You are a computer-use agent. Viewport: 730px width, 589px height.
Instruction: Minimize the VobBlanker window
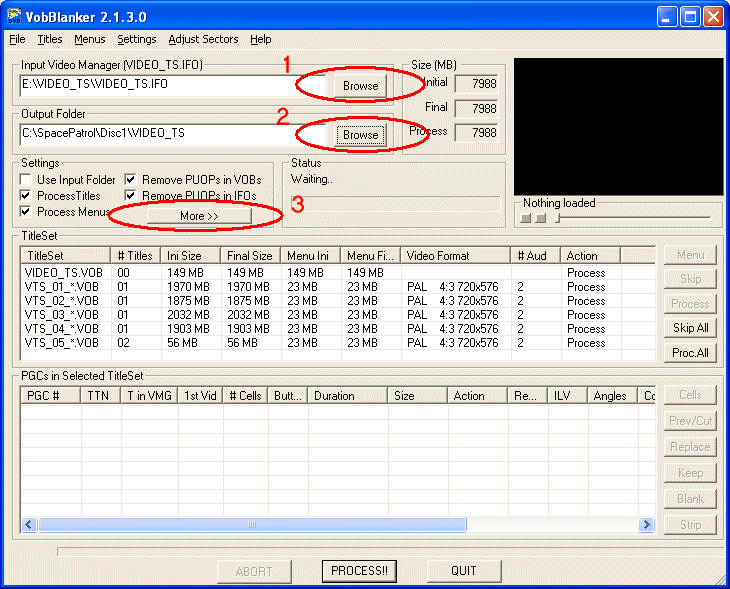[x=667, y=17]
